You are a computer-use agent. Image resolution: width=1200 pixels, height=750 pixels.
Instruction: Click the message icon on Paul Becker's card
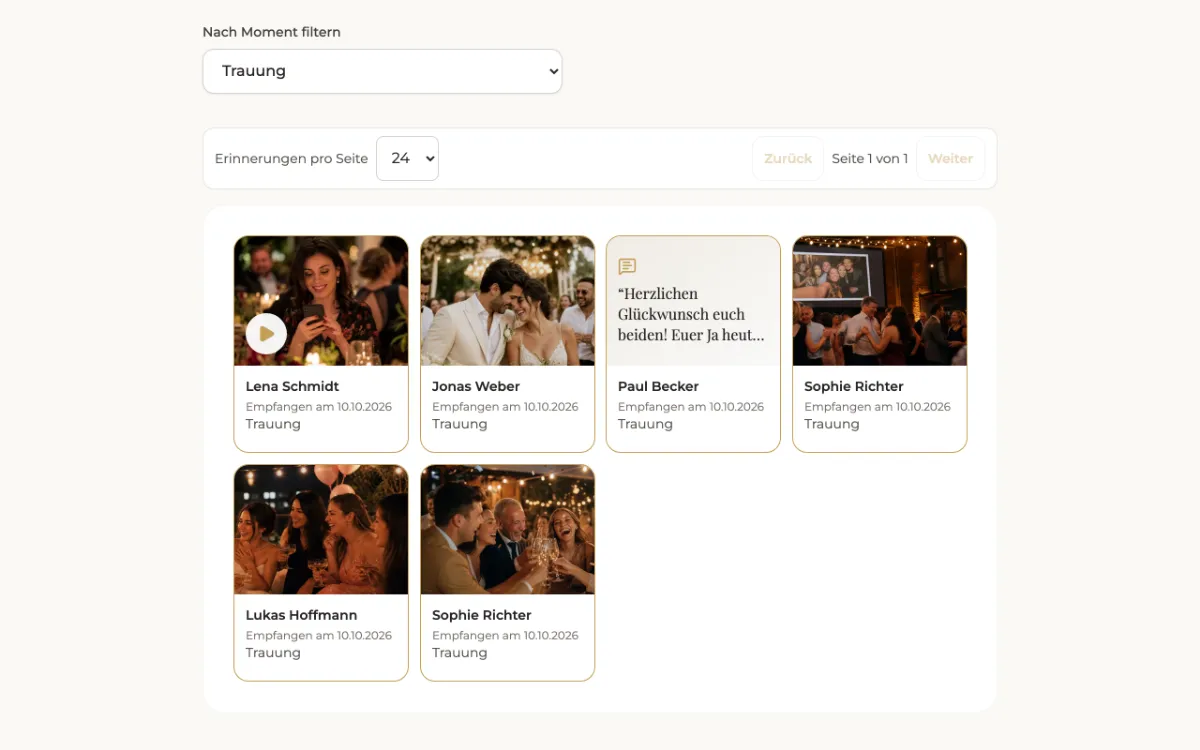(627, 266)
